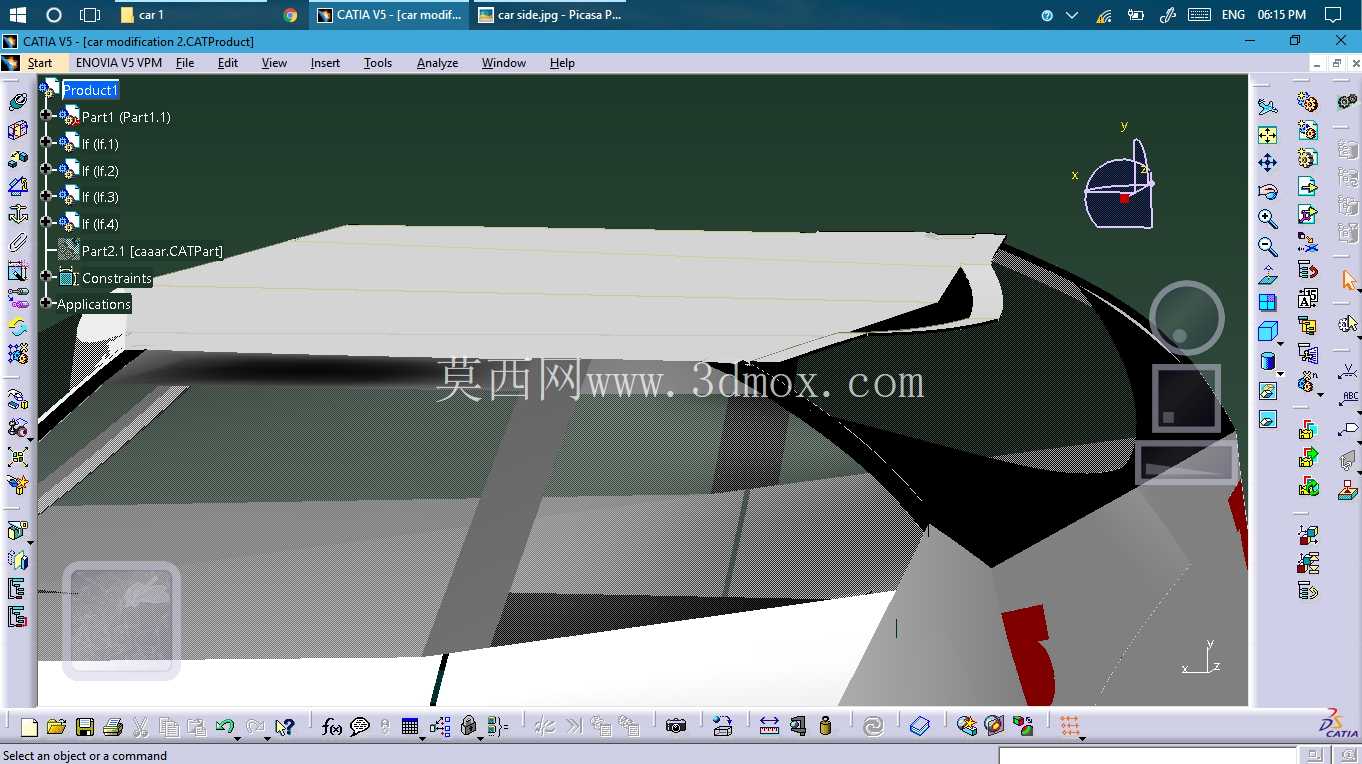Expand the Constraints node
This screenshot has width=1362, height=764.
click(x=45, y=277)
